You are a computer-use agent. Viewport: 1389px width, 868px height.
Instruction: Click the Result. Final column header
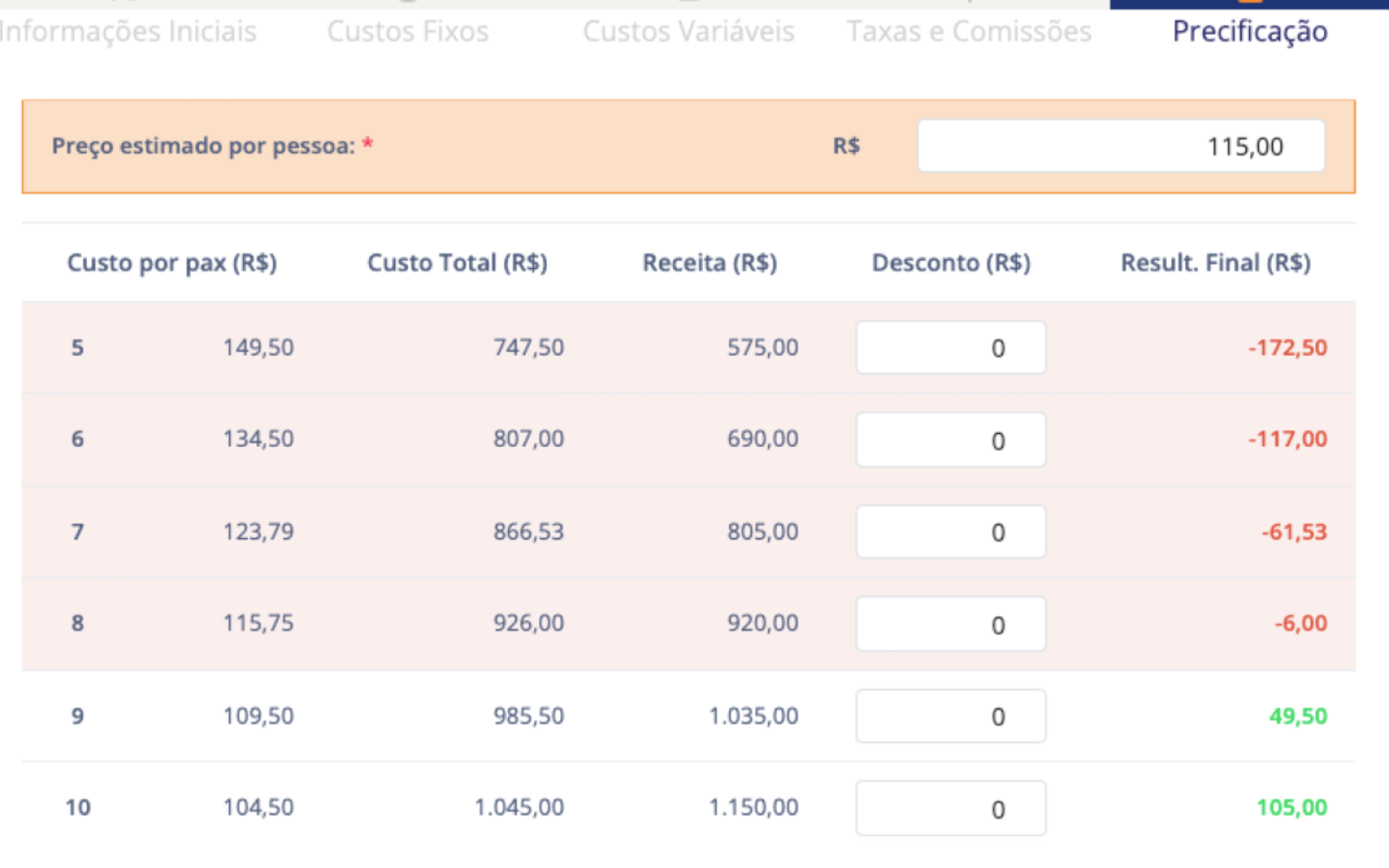[1216, 262]
